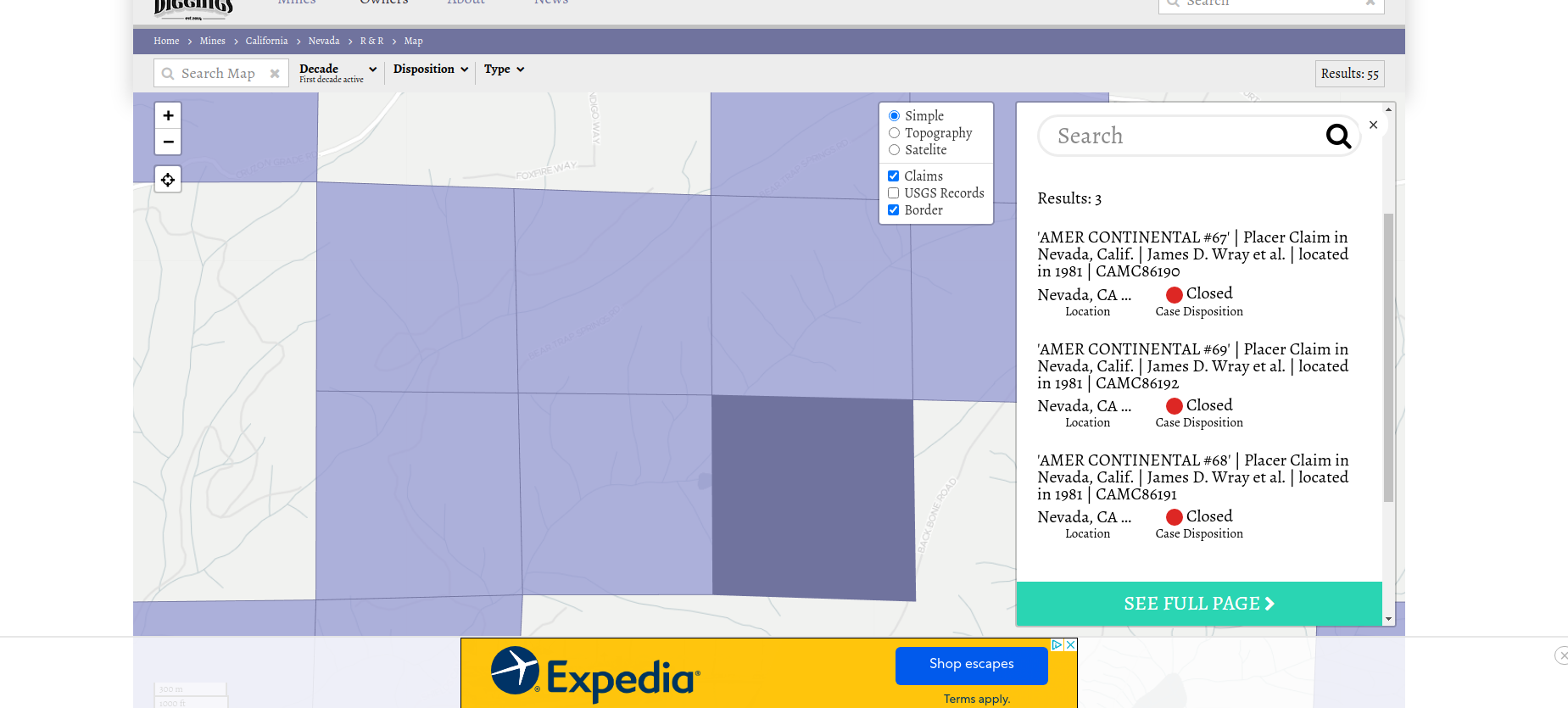Zoom in on the map
1568x708 pixels.
(x=168, y=115)
